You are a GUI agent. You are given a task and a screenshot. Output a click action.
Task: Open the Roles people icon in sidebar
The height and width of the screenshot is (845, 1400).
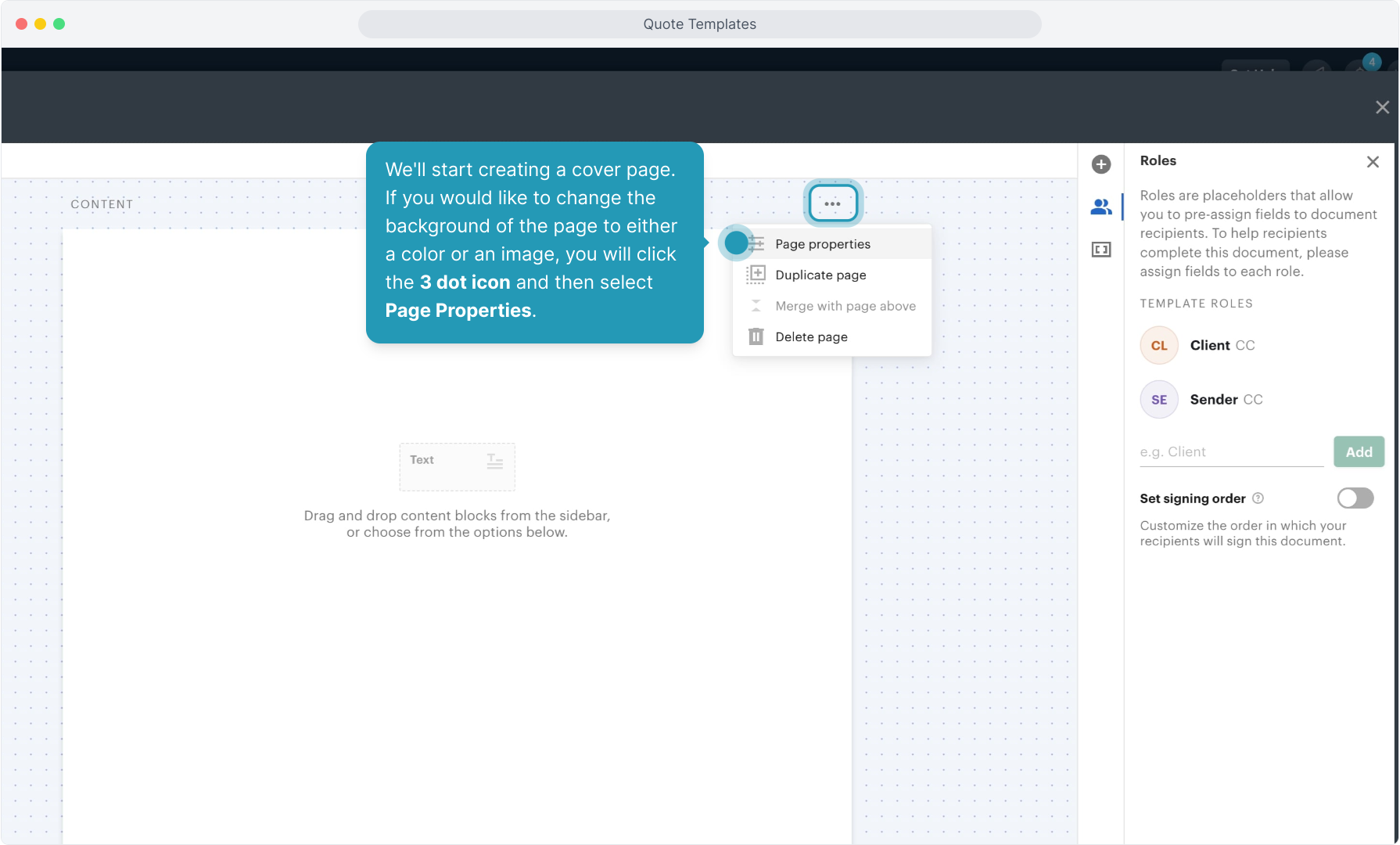click(1101, 207)
